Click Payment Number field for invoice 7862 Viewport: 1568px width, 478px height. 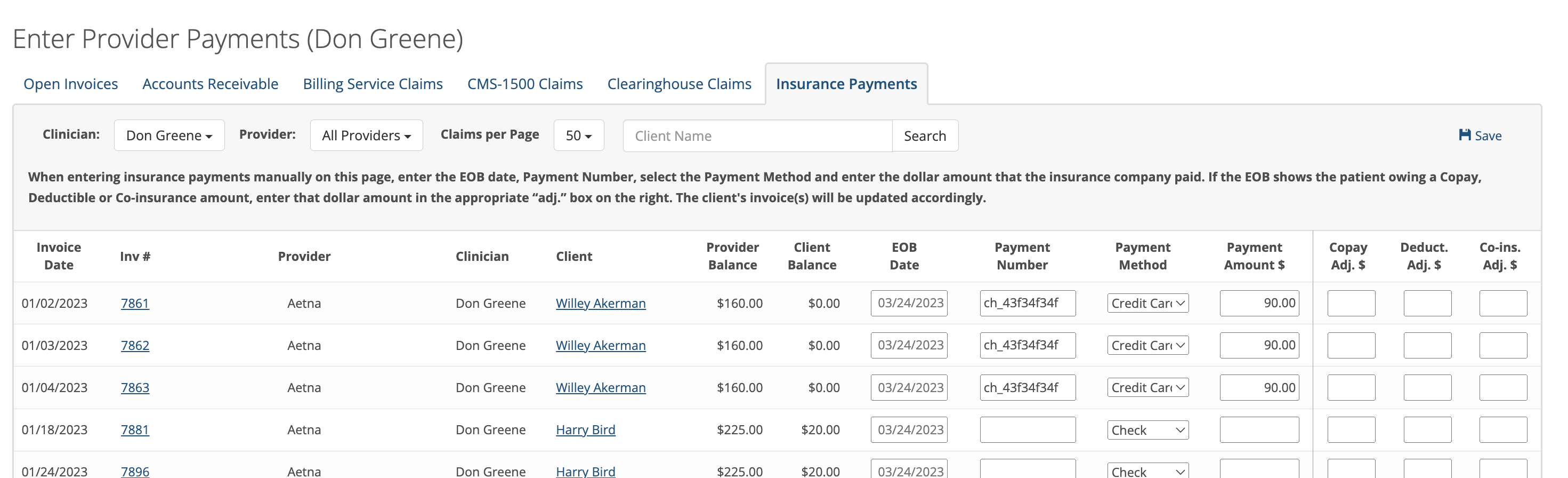(1028, 345)
